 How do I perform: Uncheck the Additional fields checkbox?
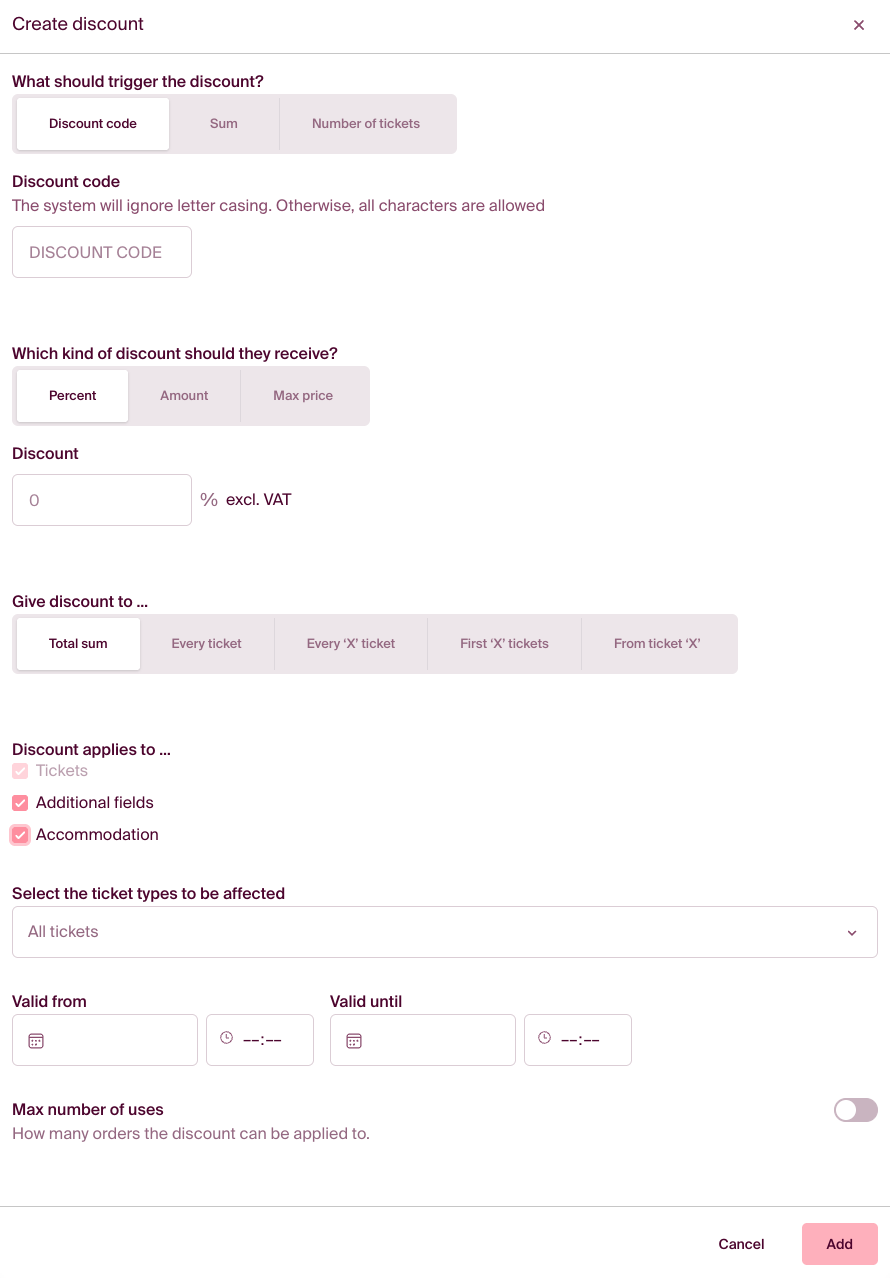(x=20, y=803)
